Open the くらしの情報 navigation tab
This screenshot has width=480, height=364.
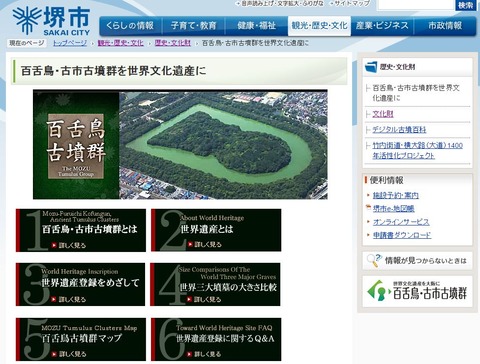pyautogui.click(x=130, y=26)
